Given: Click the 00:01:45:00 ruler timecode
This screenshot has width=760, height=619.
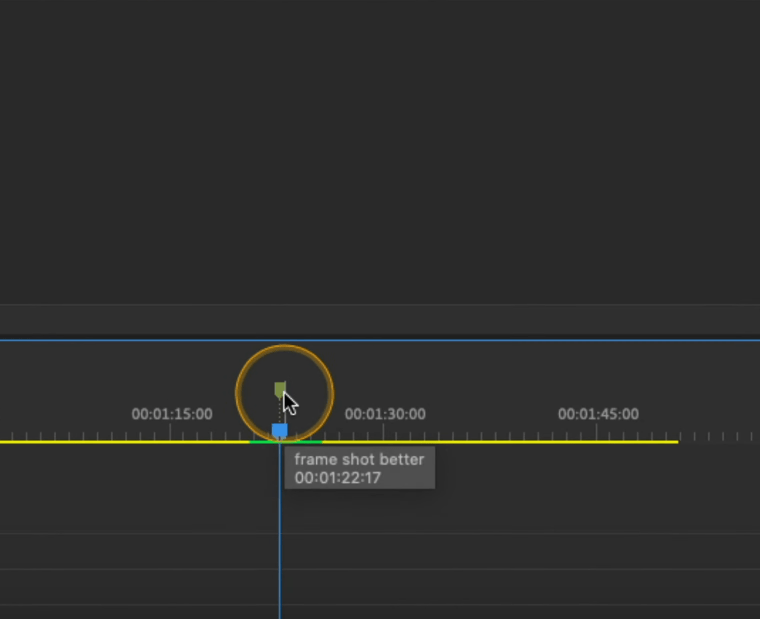Looking at the screenshot, I should click(598, 414).
